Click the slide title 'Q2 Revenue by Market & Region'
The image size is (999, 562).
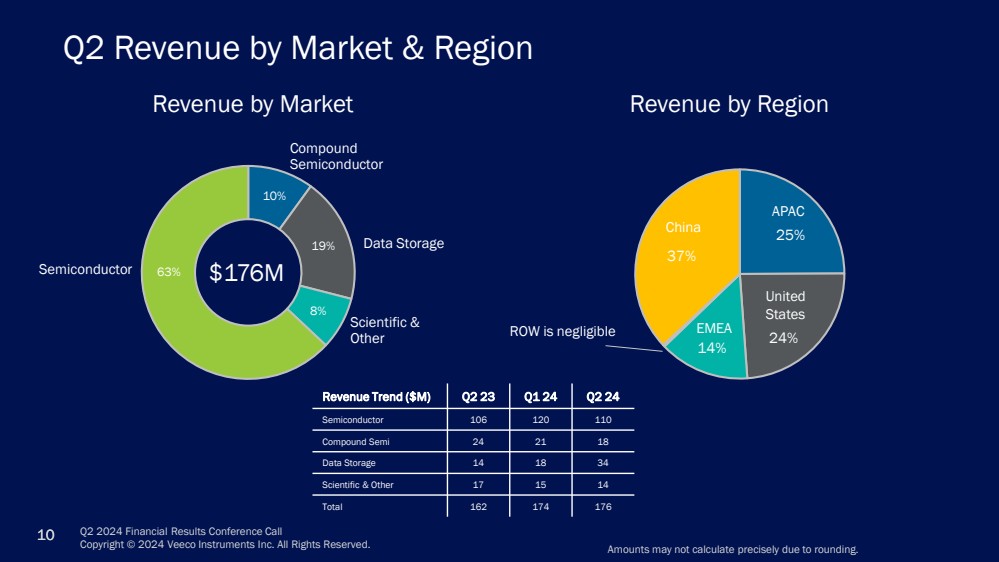pos(297,48)
